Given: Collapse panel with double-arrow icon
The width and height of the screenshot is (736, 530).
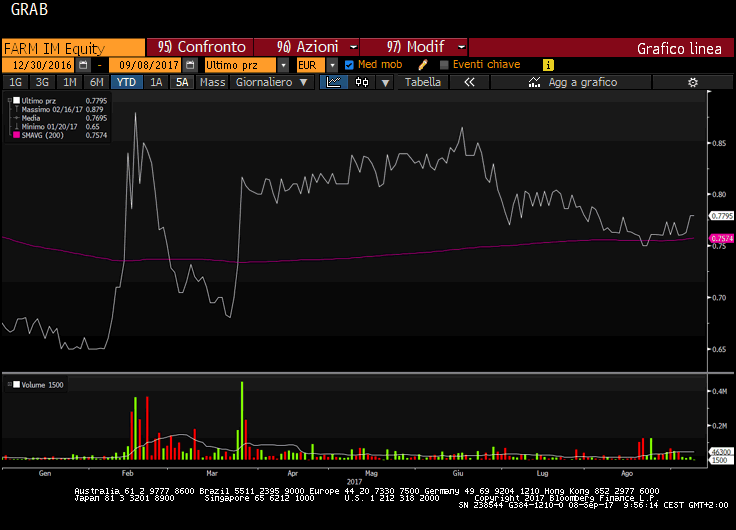Looking at the screenshot, I should click(x=468, y=82).
